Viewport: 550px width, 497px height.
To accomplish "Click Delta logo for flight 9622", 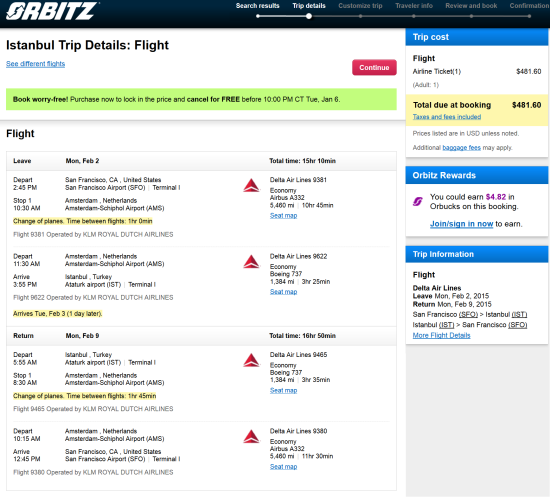I will (x=251, y=262).
